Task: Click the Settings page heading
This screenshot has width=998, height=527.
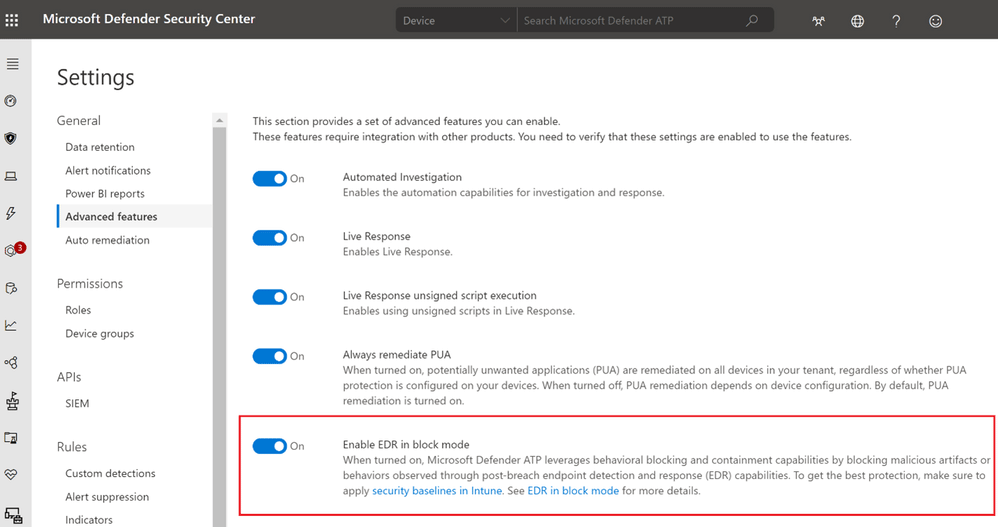Action: coord(95,78)
